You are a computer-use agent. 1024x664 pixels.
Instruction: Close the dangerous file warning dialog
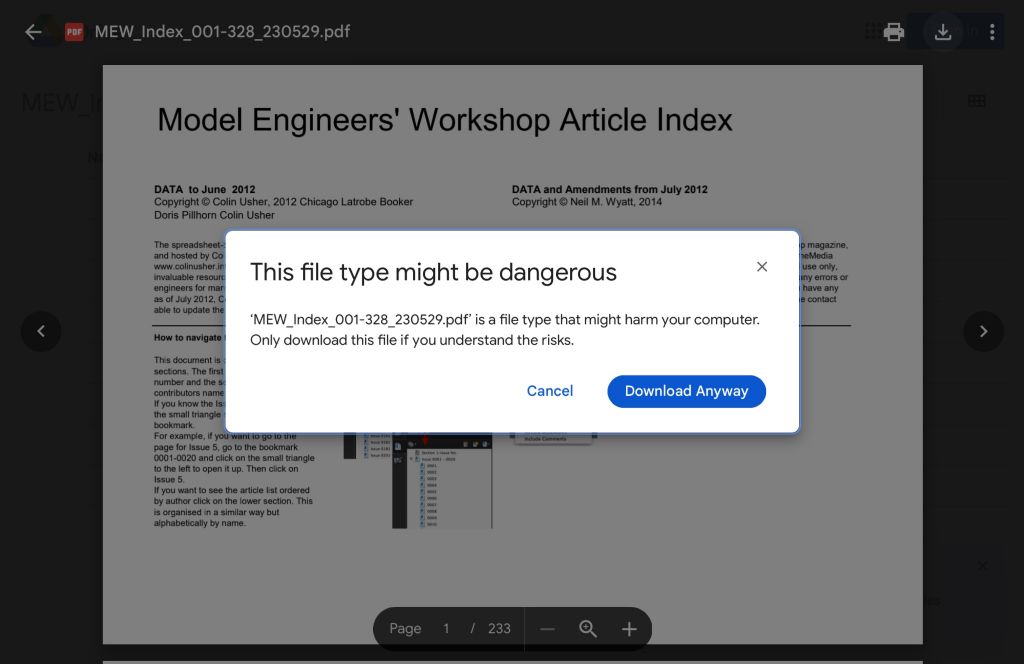(x=761, y=266)
